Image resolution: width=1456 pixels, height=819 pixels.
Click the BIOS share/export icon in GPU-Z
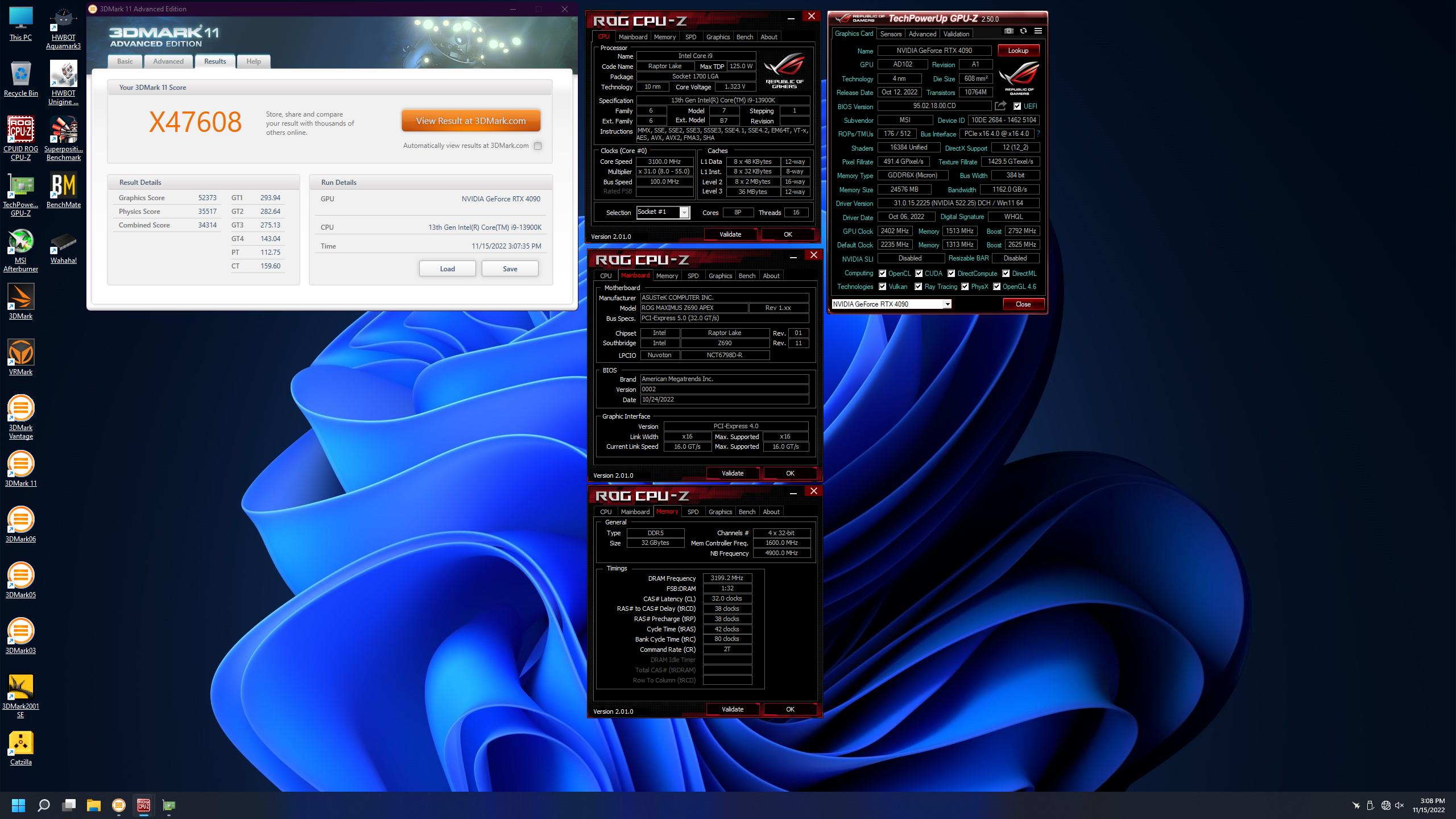pyautogui.click(x=1000, y=106)
